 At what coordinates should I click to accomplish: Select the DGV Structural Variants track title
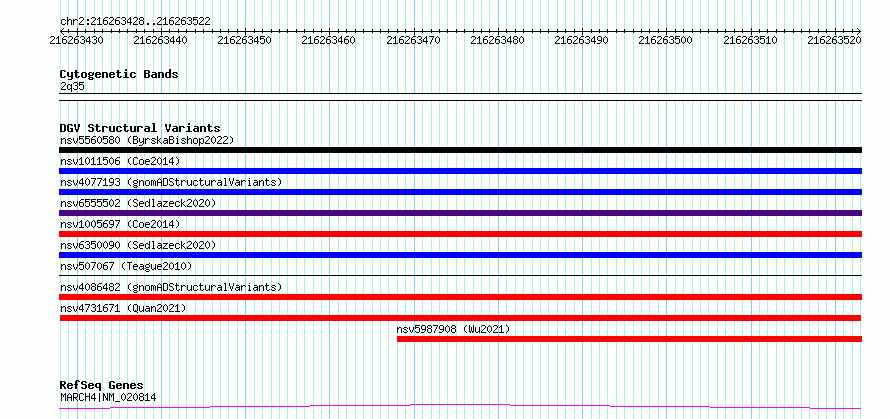click(140, 128)
